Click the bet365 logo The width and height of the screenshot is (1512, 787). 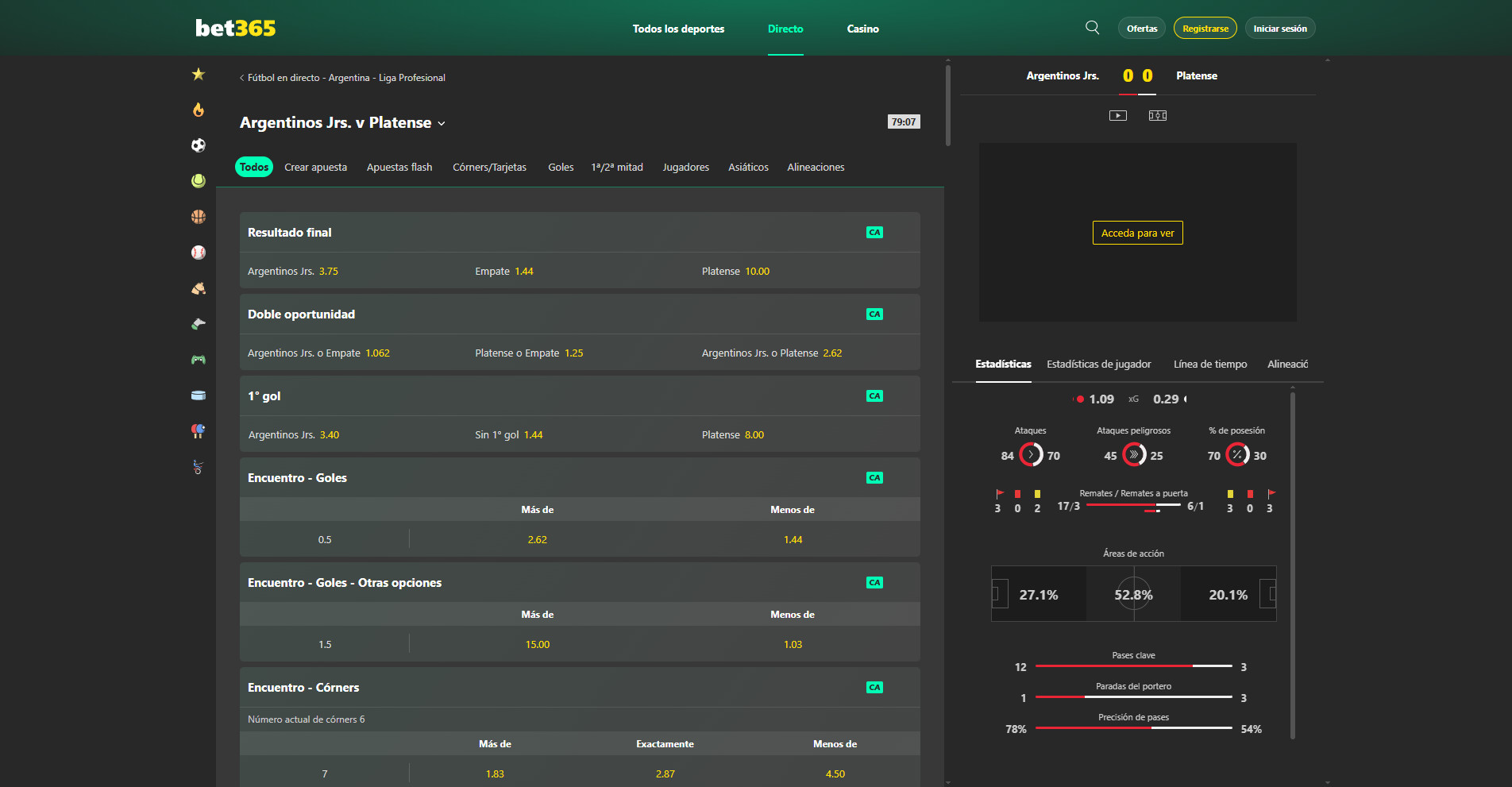(236, 29)
